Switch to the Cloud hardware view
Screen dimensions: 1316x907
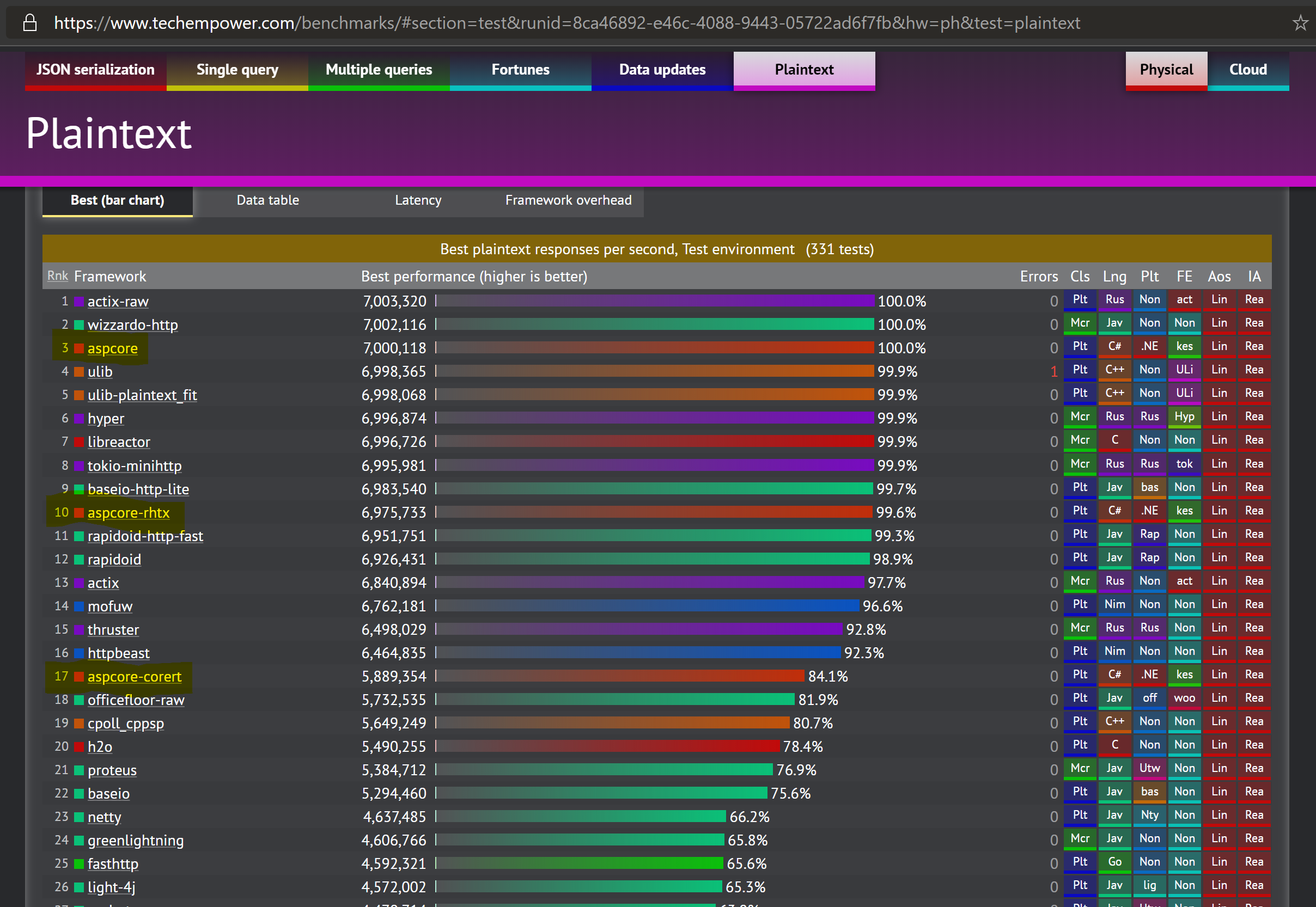coord(1248,70)
